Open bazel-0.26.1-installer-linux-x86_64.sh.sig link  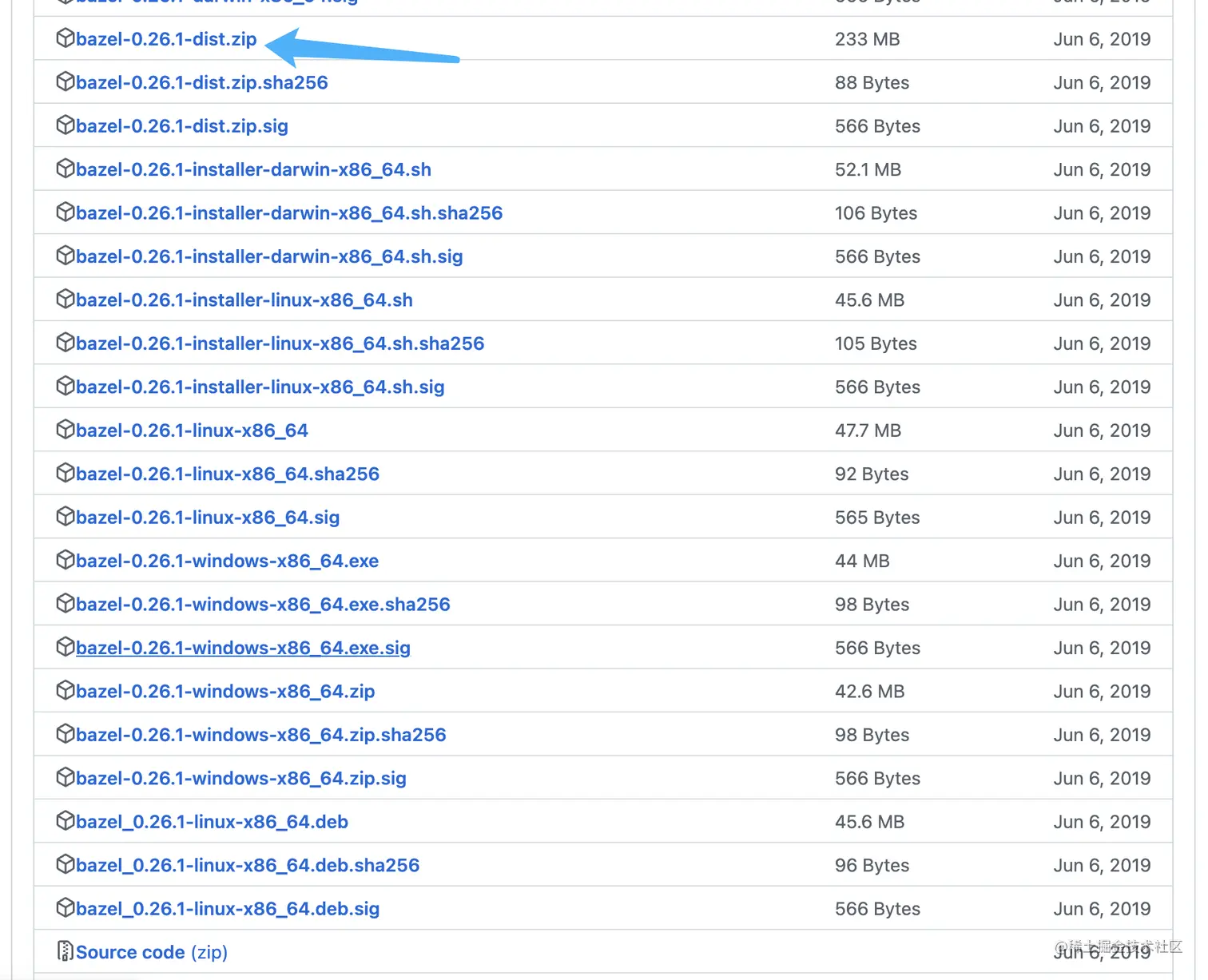pos(260,387)
